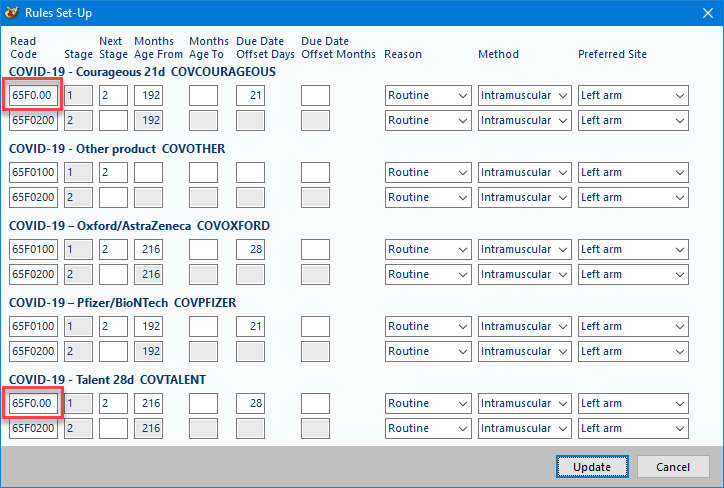Edit Due Date Offset Days 28 for COVTALENT

[x=250, y=404]
